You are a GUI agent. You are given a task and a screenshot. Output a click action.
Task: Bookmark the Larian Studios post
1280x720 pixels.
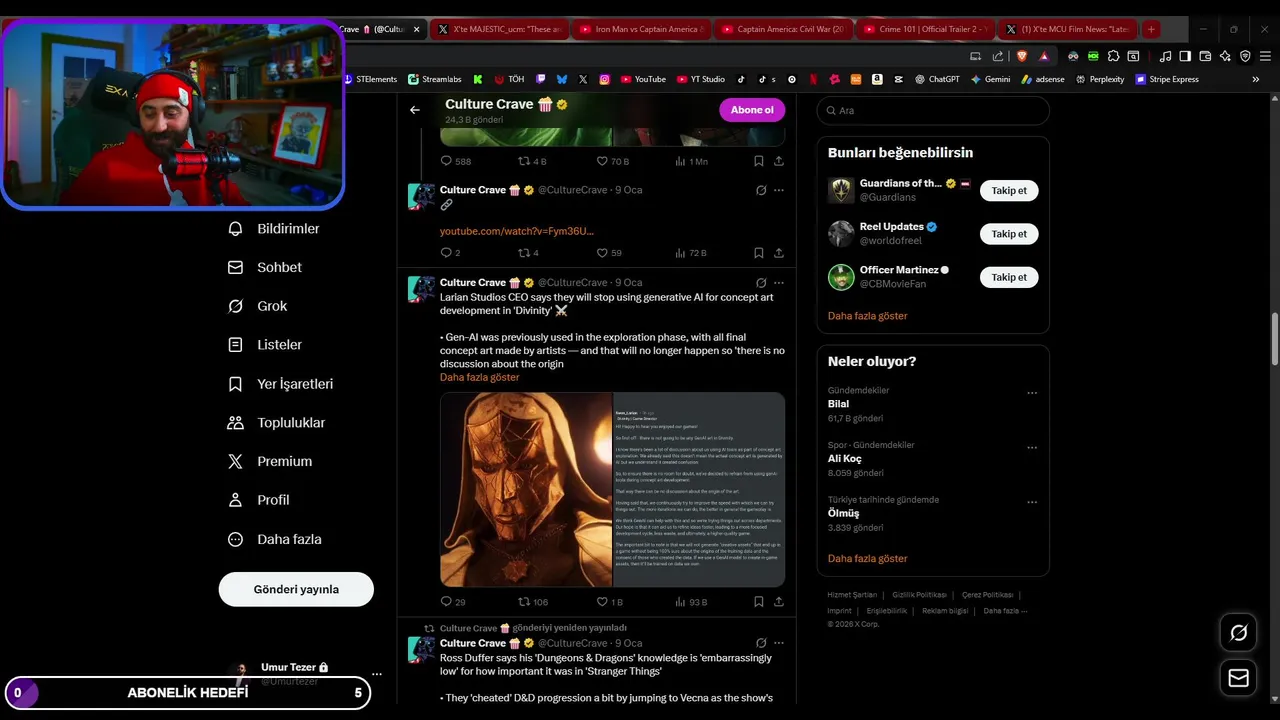pos(759,602)
